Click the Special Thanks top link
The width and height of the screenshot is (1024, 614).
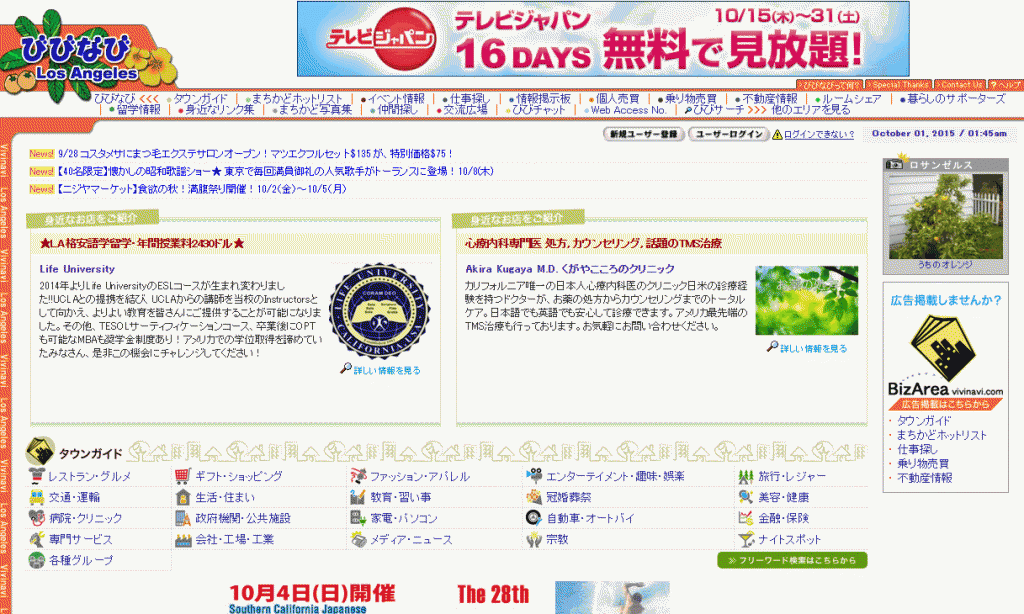point(899,85)
